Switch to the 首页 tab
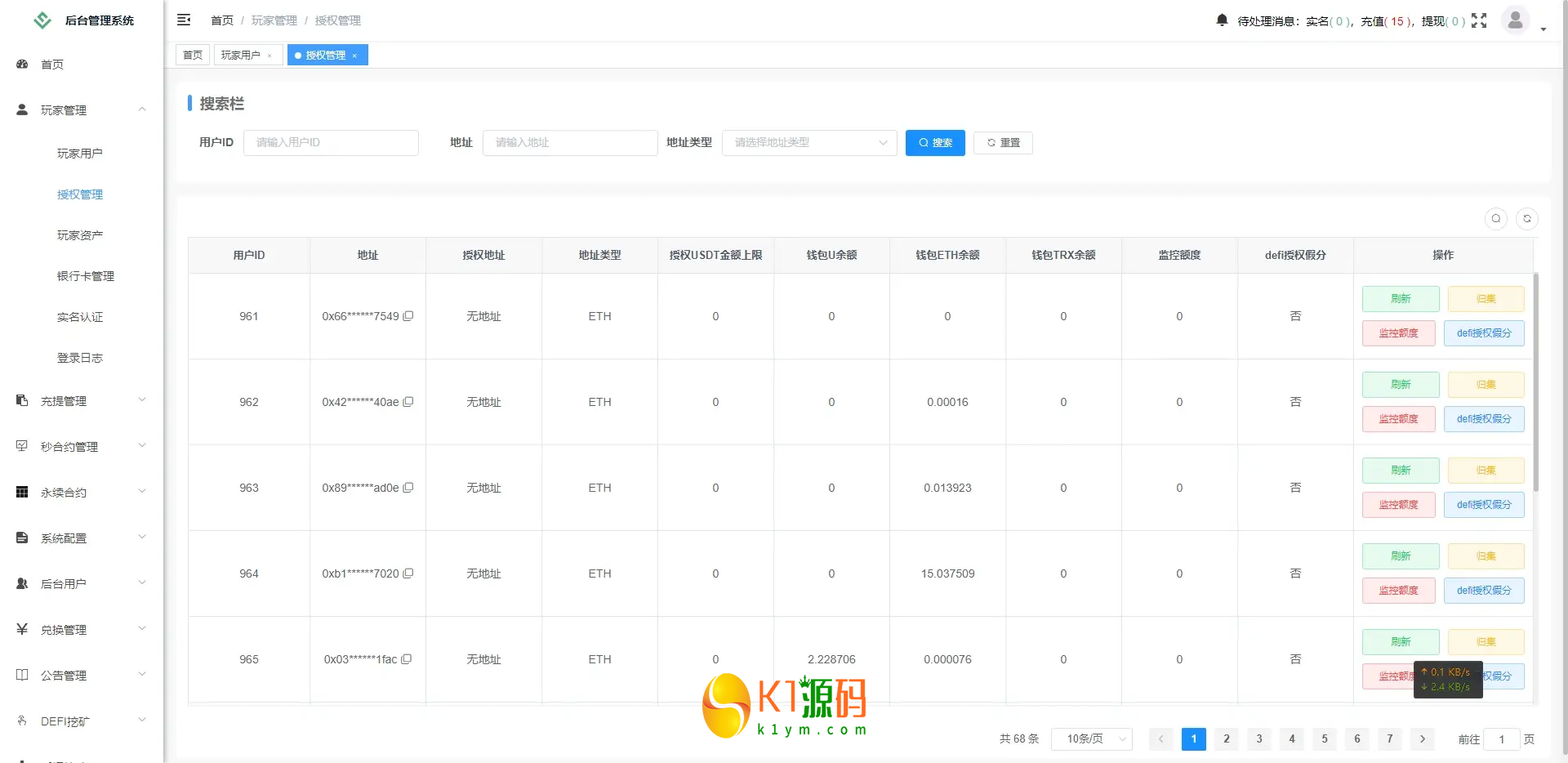 click(x=193, y=56)
